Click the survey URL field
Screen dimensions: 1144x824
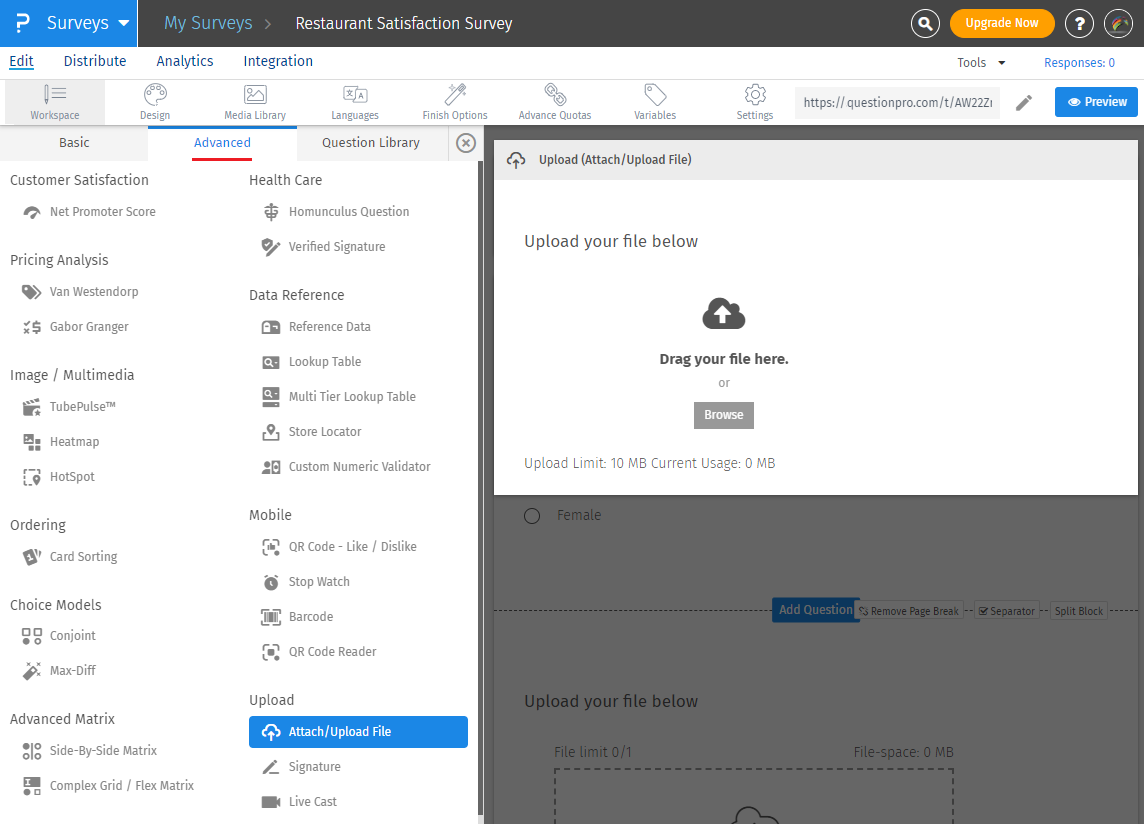(x=897, y=102)
